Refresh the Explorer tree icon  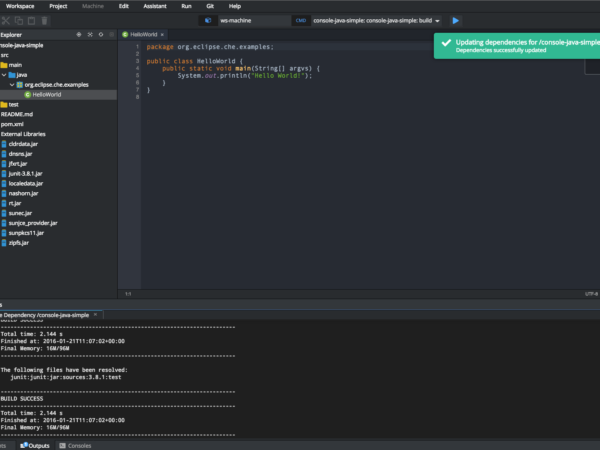click(x=101, y=34)
